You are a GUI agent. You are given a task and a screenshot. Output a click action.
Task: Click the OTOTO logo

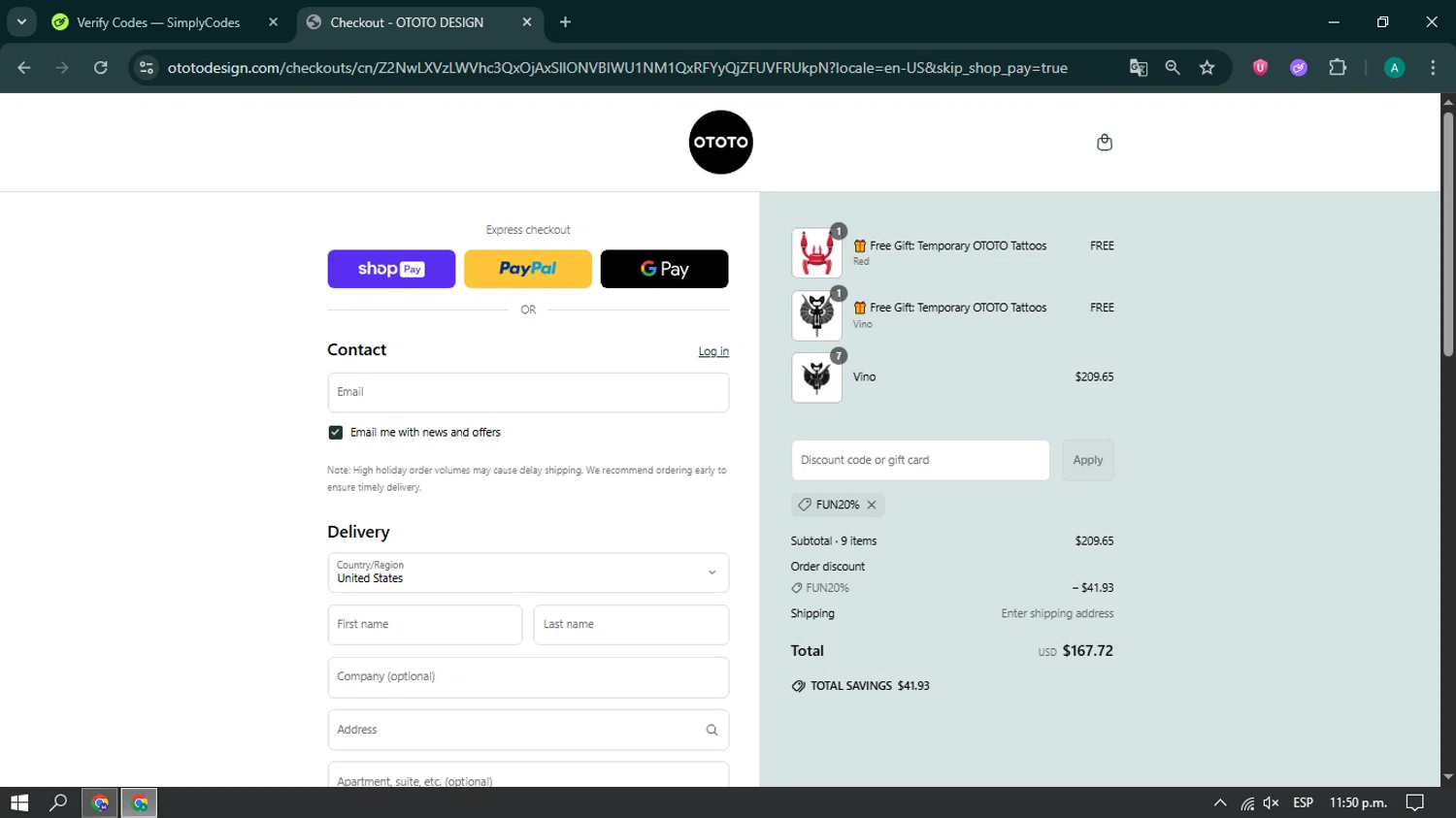(720, 142)
